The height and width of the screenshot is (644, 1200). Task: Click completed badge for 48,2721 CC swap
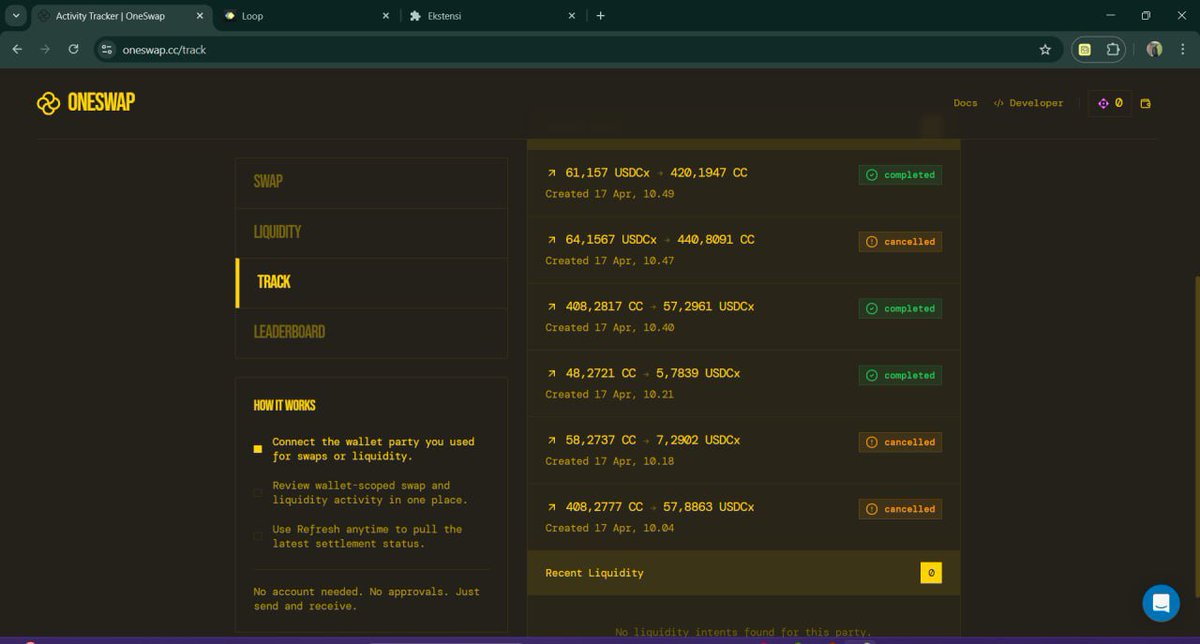coord(900,376)
